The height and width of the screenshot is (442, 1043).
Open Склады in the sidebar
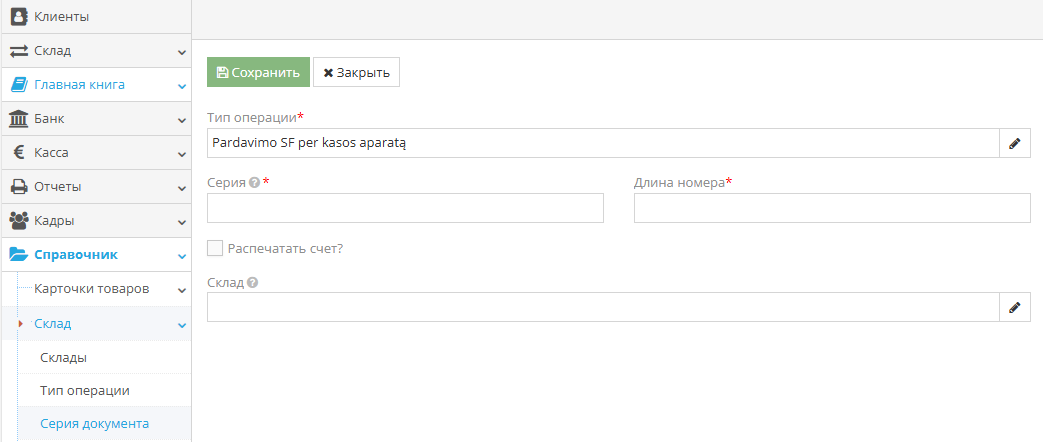(63, 357)
